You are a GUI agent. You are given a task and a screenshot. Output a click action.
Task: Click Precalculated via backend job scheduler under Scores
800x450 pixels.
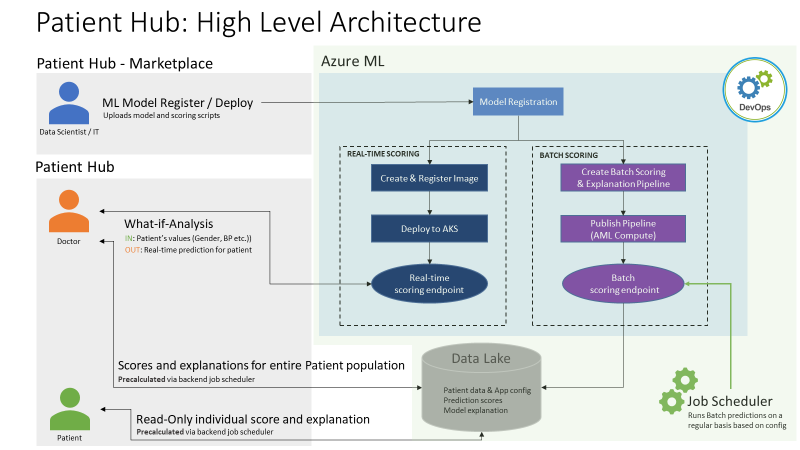[186, 379]
